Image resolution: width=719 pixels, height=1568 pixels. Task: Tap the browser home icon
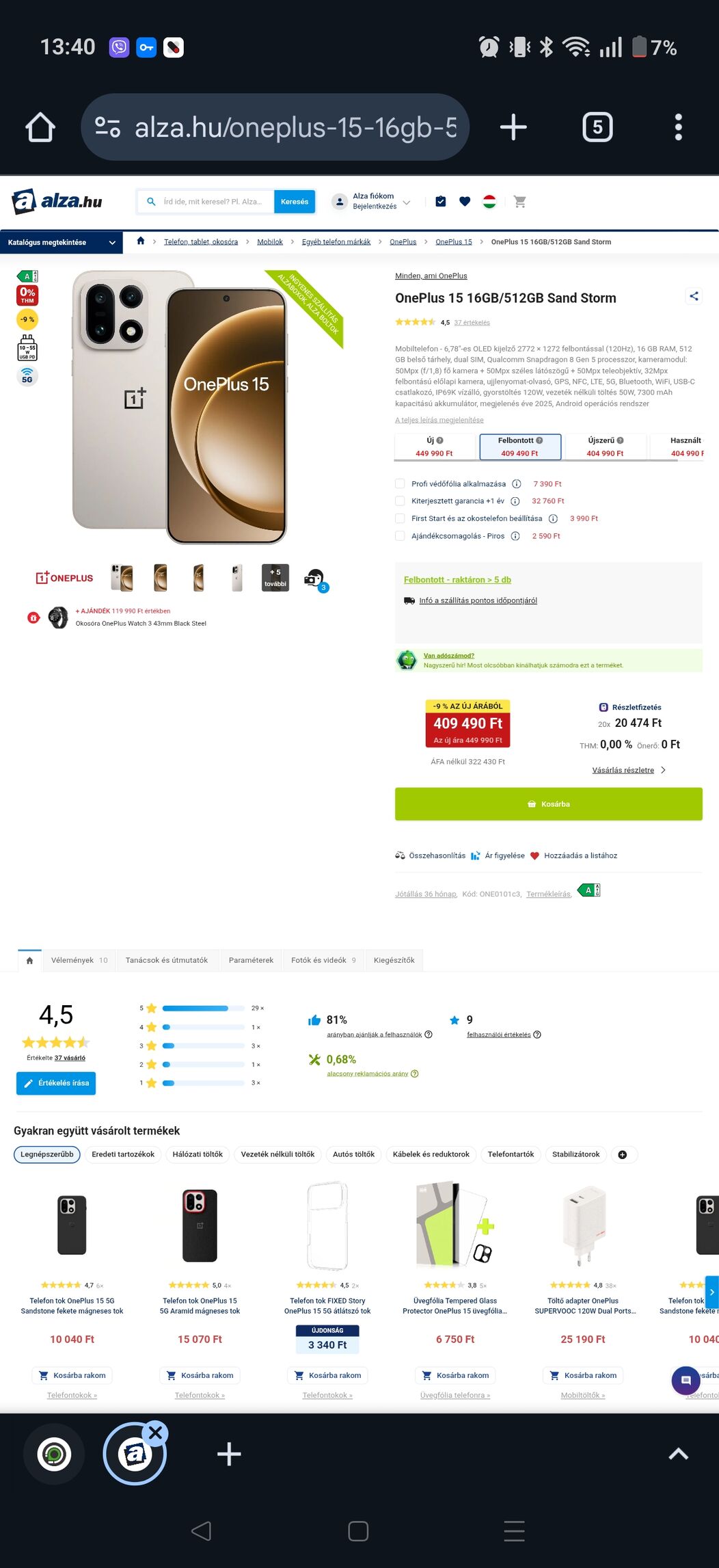(x=40, y=127)
